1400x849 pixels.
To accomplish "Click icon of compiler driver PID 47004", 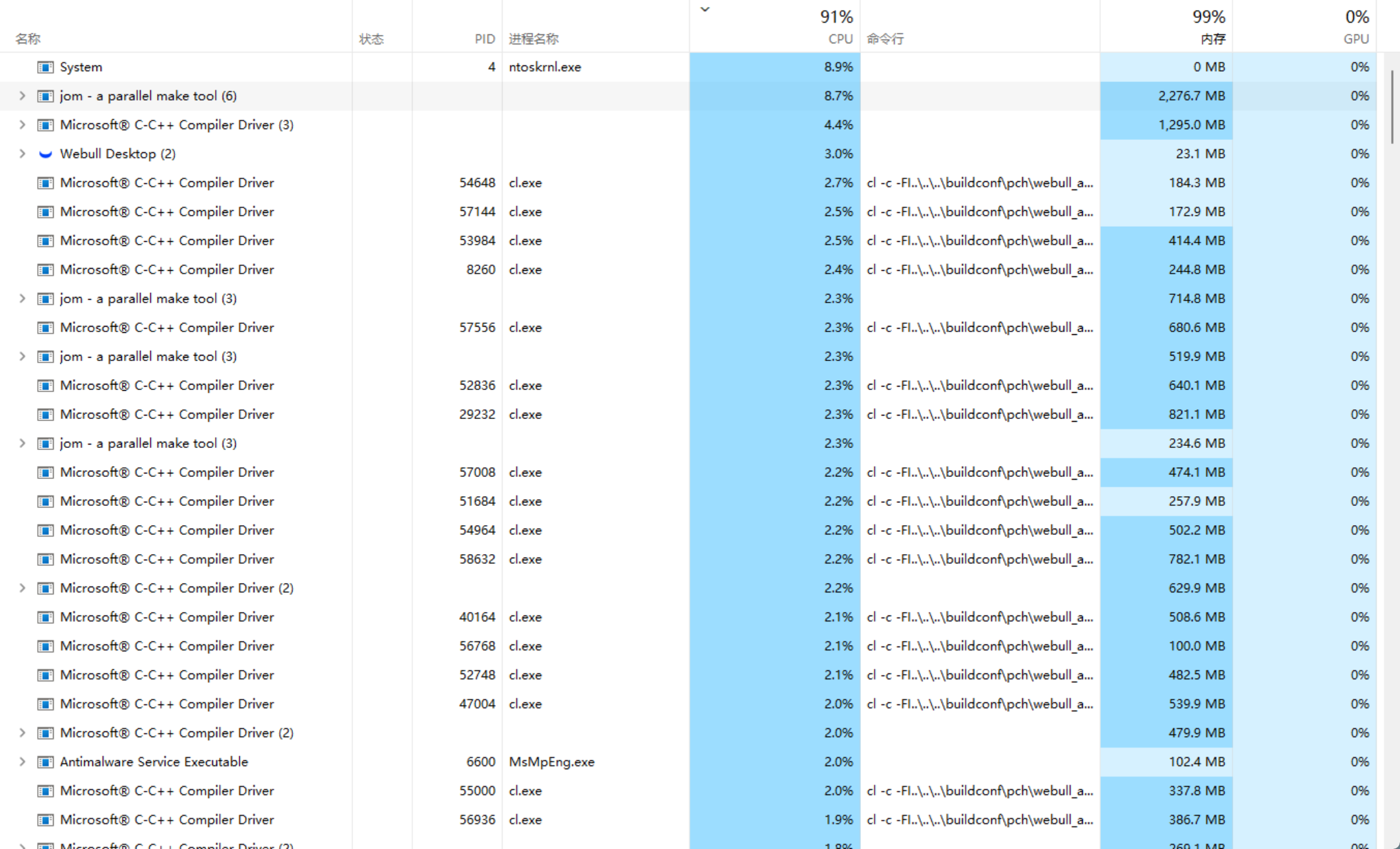I will pos(45,704).
